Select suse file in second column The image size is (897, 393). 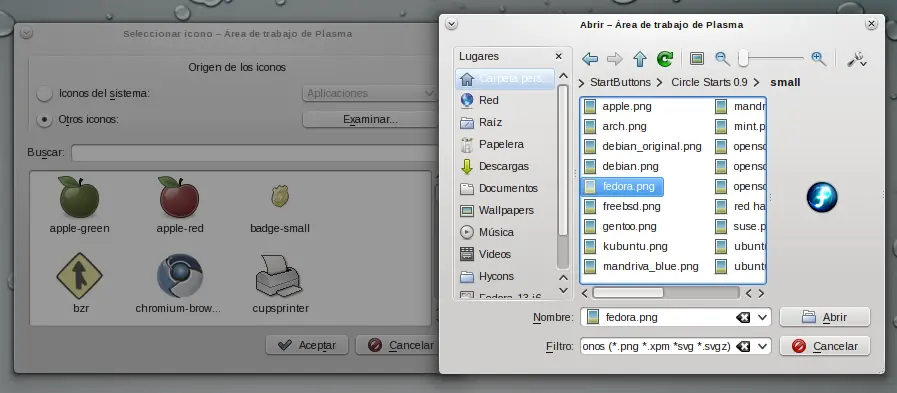740,227
